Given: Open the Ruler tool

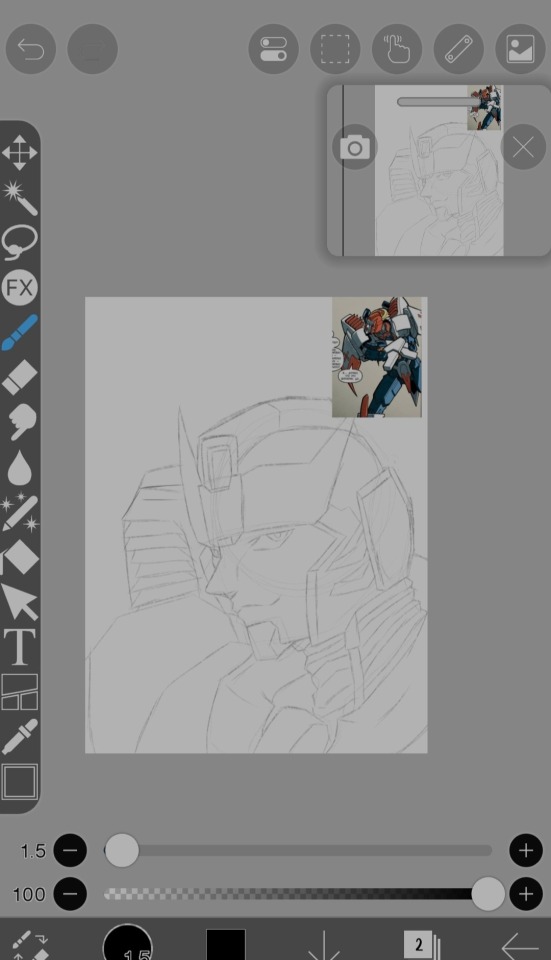Looking at the screenshot, I should pyautogui.click(x=459, y=49).
